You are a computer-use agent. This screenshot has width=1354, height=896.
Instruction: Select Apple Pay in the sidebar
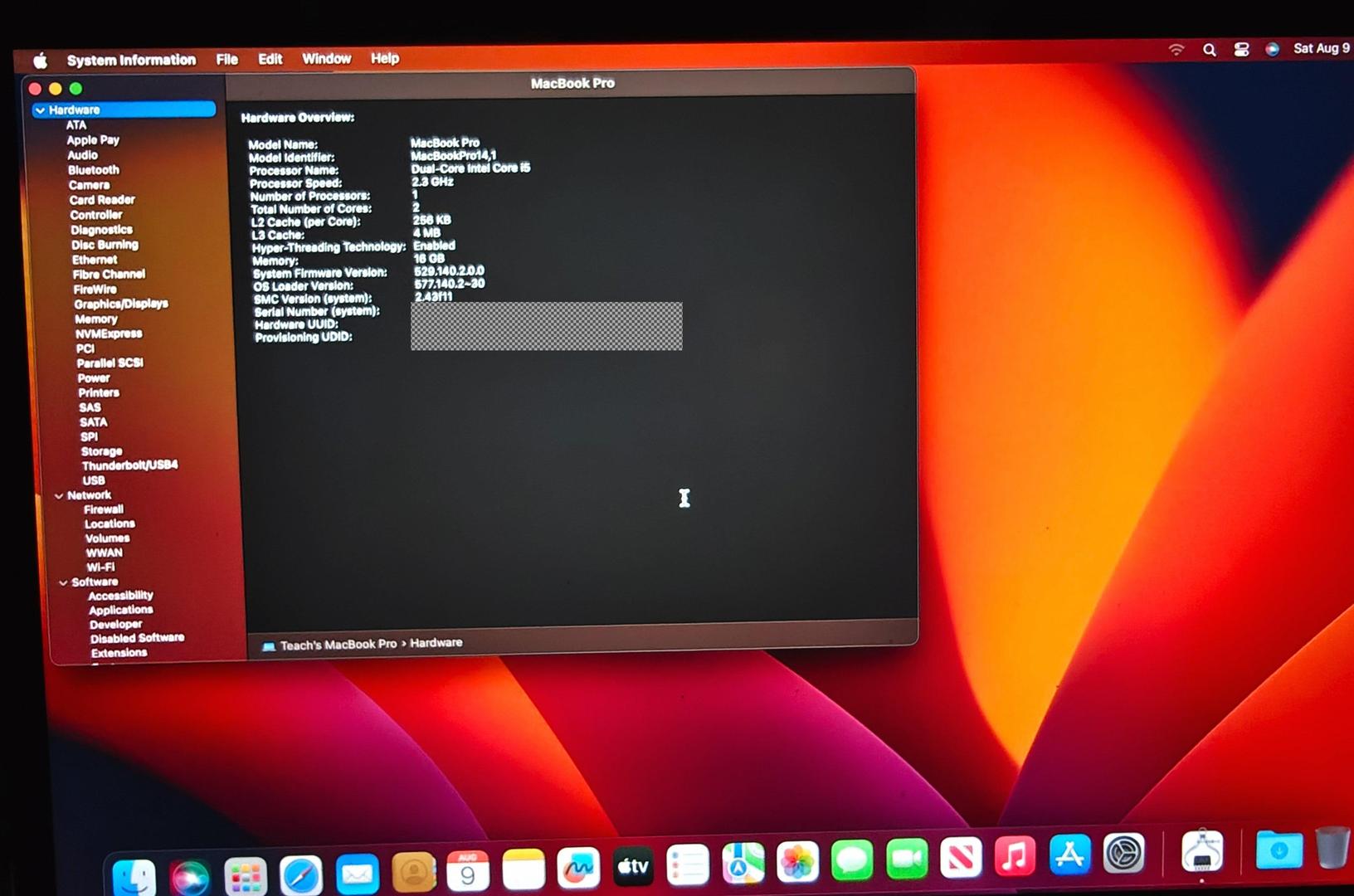pos(93,140)
